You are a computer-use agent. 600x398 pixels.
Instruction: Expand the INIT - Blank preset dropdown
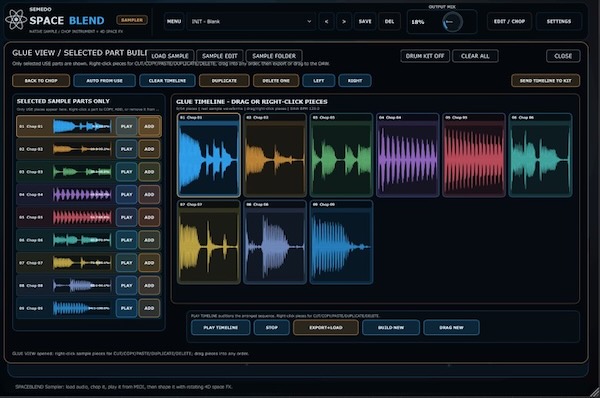pos(251,21)
